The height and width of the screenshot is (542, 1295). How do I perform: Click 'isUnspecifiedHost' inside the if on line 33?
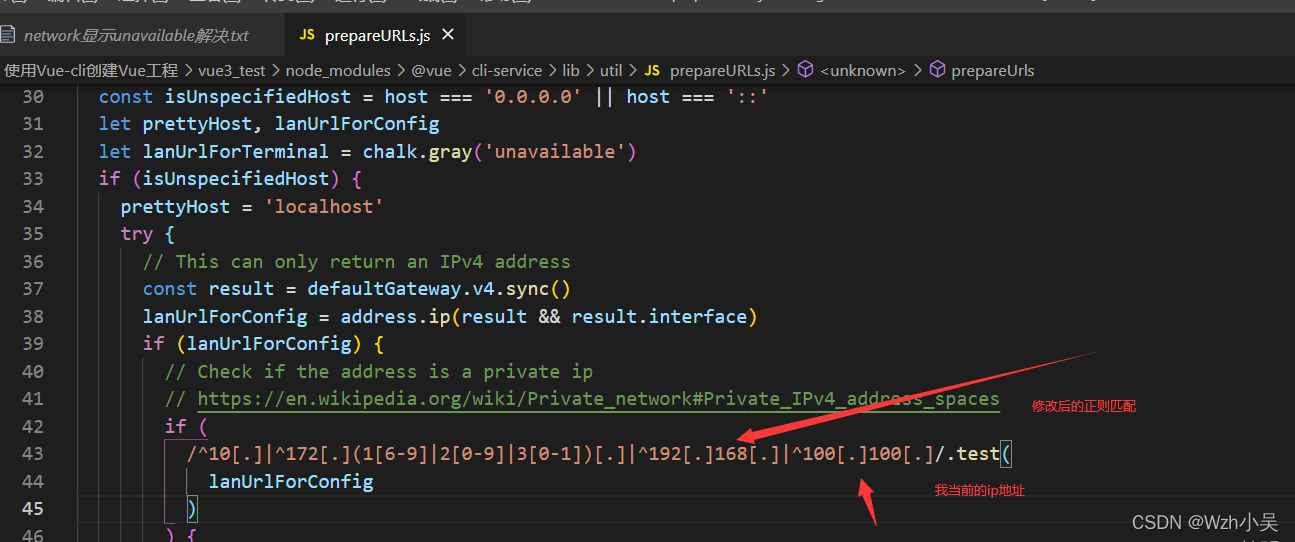pyautogui.click(x=235, y=179)
